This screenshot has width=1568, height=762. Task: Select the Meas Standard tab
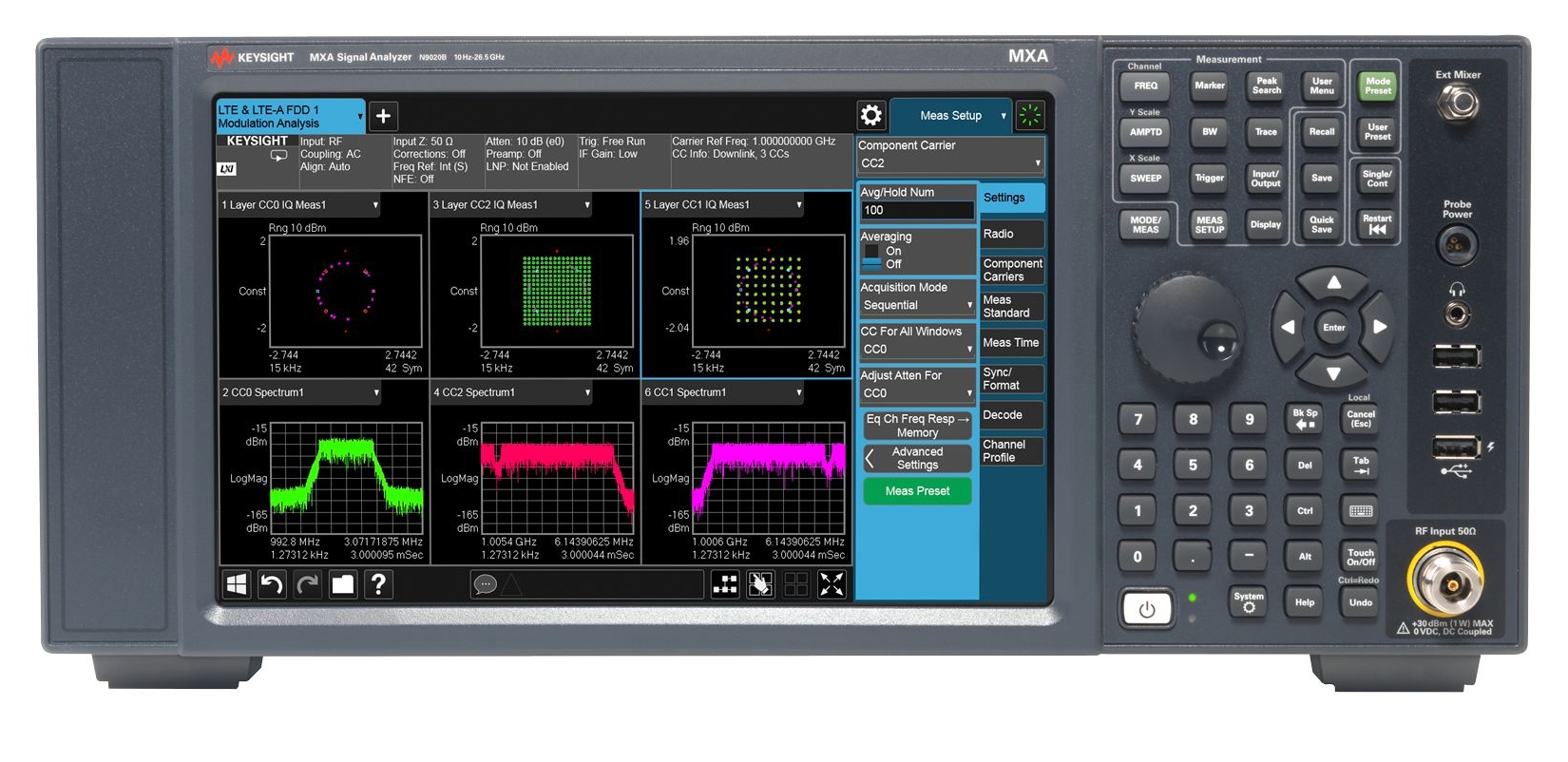coord(1012,306)
